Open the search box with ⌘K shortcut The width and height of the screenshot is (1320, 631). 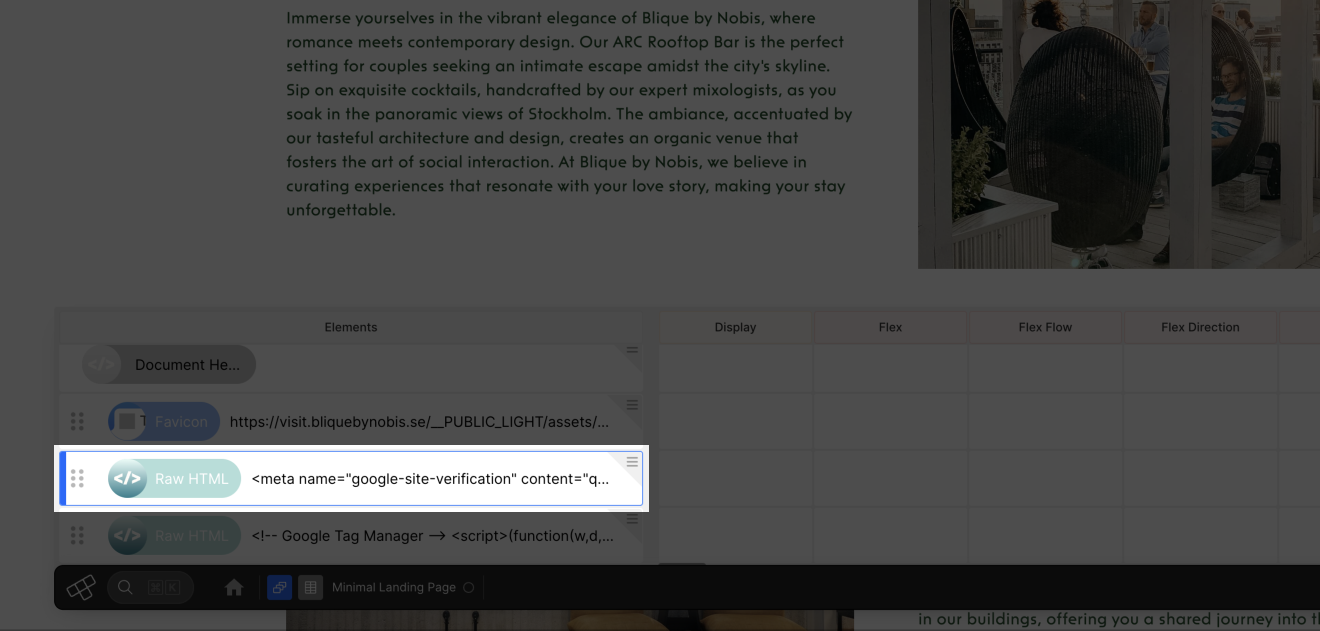click(x=150, y=588)
